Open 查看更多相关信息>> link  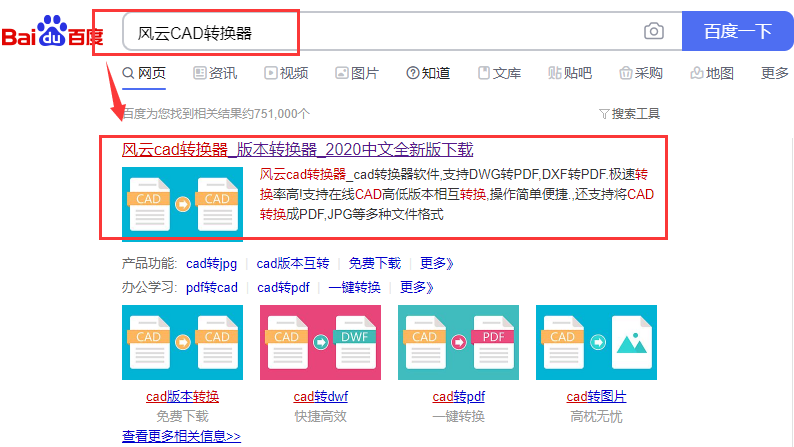[181, 436]
